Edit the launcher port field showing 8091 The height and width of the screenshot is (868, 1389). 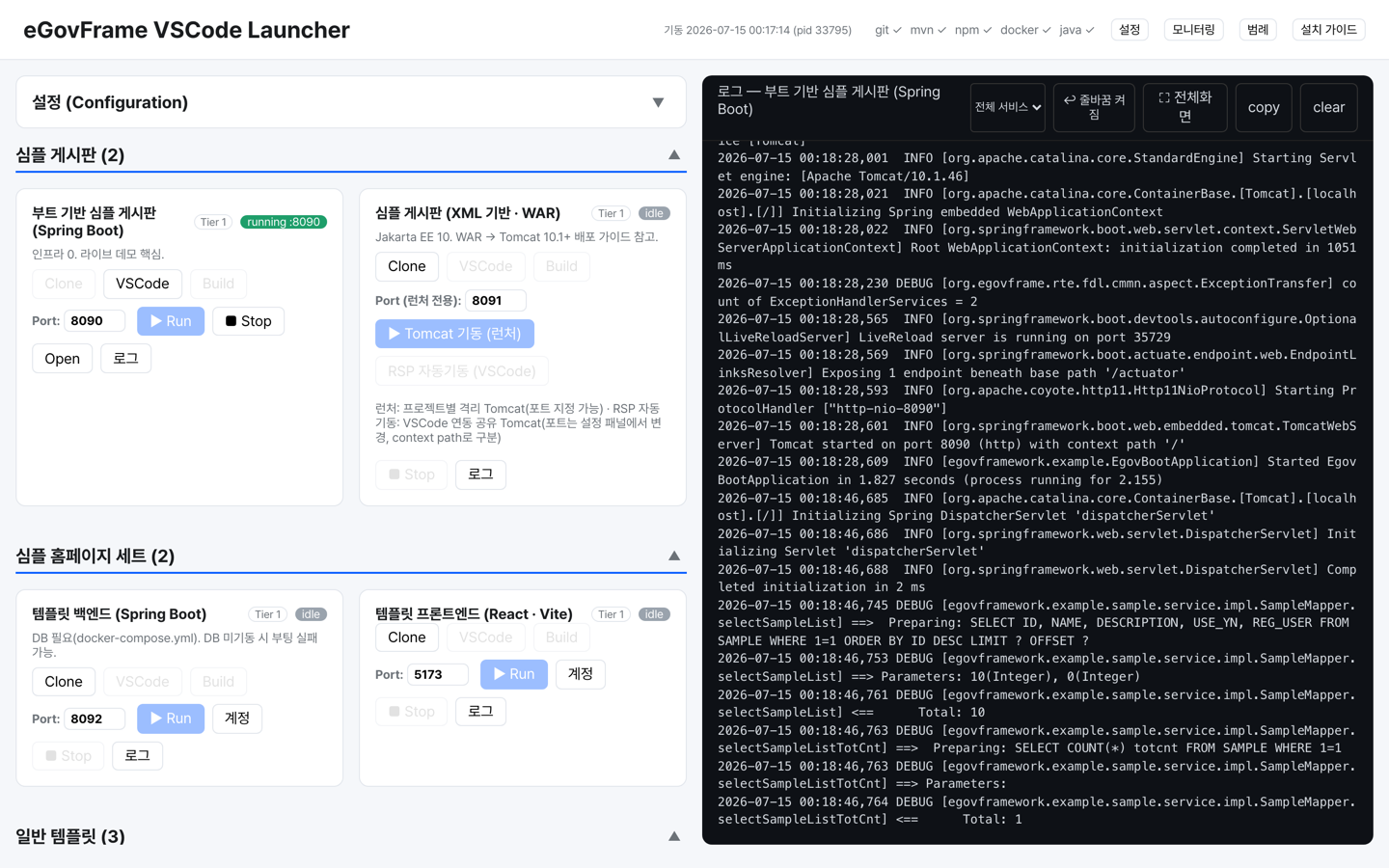point(496,301)
